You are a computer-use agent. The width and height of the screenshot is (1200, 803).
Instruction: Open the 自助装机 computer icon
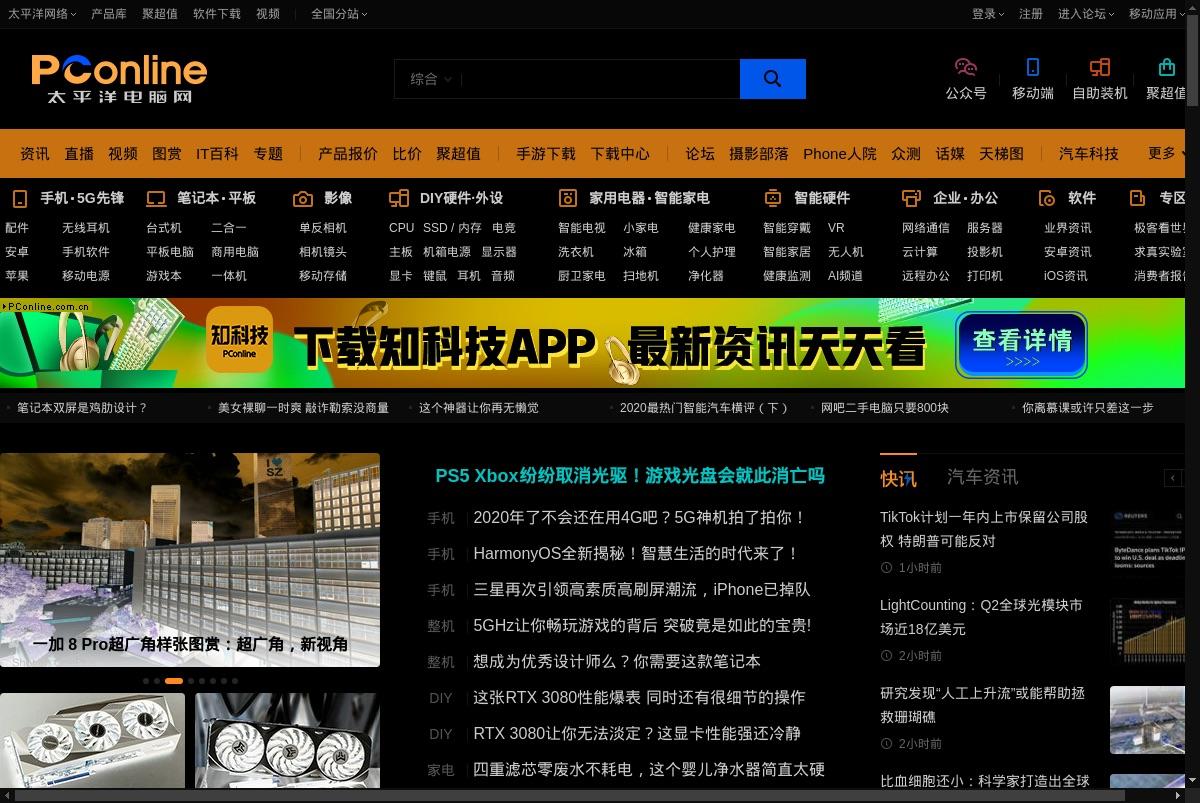click(x=1100, y=67)
